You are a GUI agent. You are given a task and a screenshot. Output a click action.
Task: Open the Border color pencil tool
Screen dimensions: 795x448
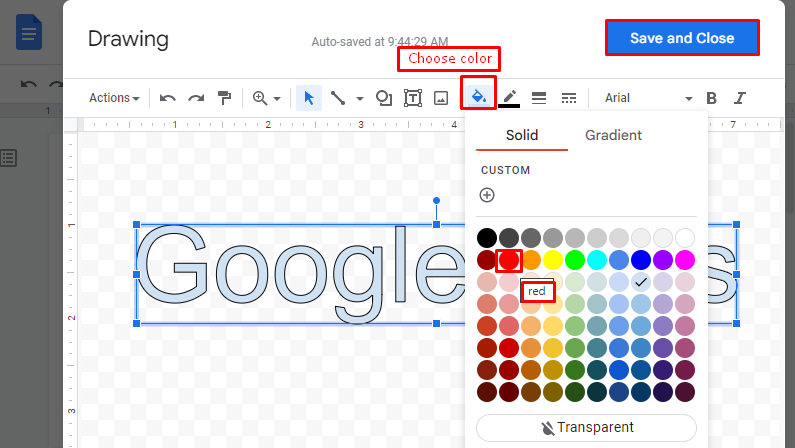click(509, 98)
